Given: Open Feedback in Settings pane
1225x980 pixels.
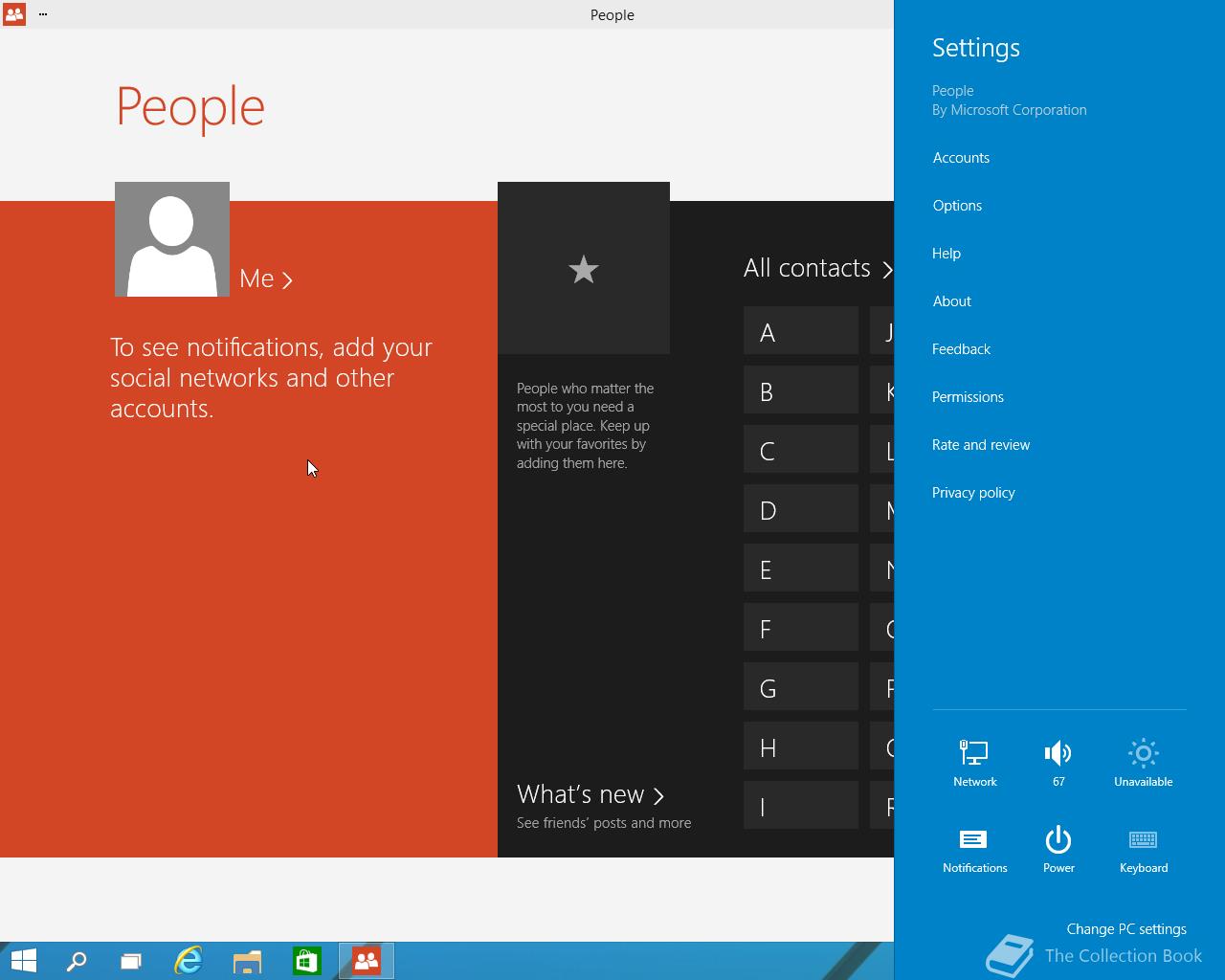Looking at the screenshot, I should 961,349.
